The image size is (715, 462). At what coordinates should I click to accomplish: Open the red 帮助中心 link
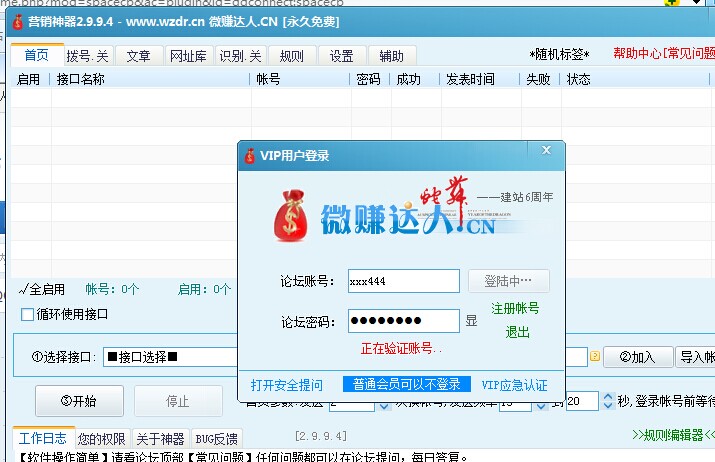click(x=664, y=53)
